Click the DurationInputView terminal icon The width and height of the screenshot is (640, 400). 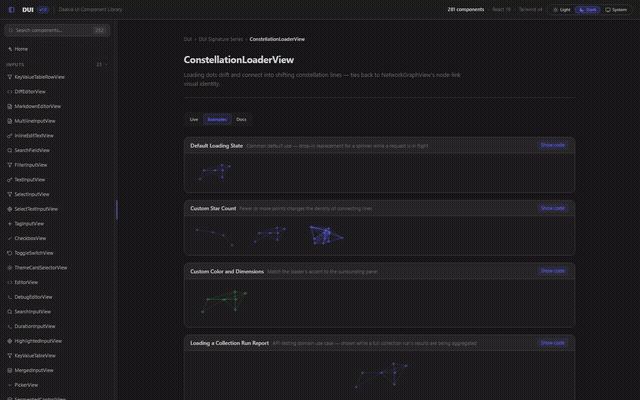[9, 326]
